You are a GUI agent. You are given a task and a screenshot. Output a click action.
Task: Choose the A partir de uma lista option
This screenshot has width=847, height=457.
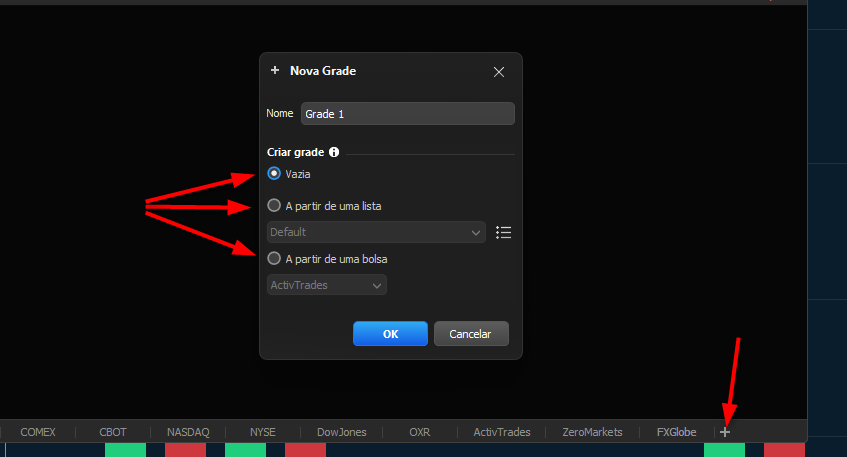[x=274, y=205]
